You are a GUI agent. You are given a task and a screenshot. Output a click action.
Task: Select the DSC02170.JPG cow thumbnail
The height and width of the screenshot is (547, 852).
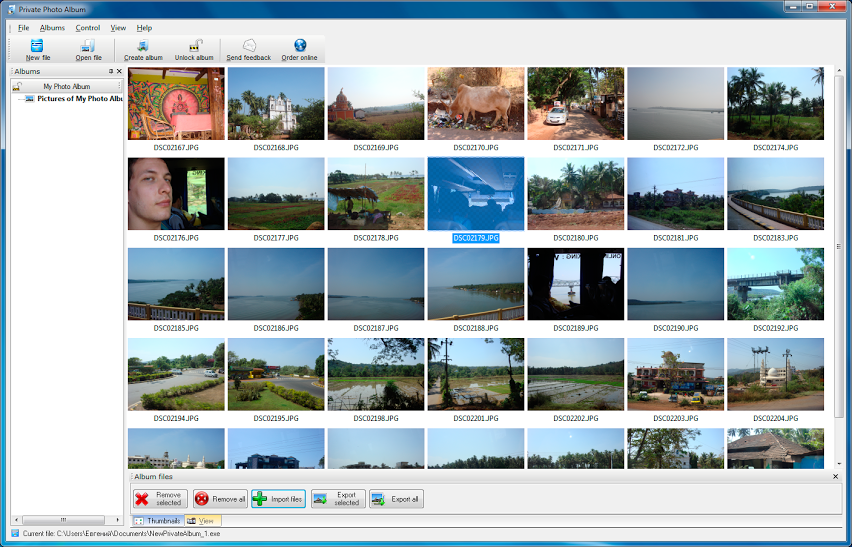pos(475,104)
